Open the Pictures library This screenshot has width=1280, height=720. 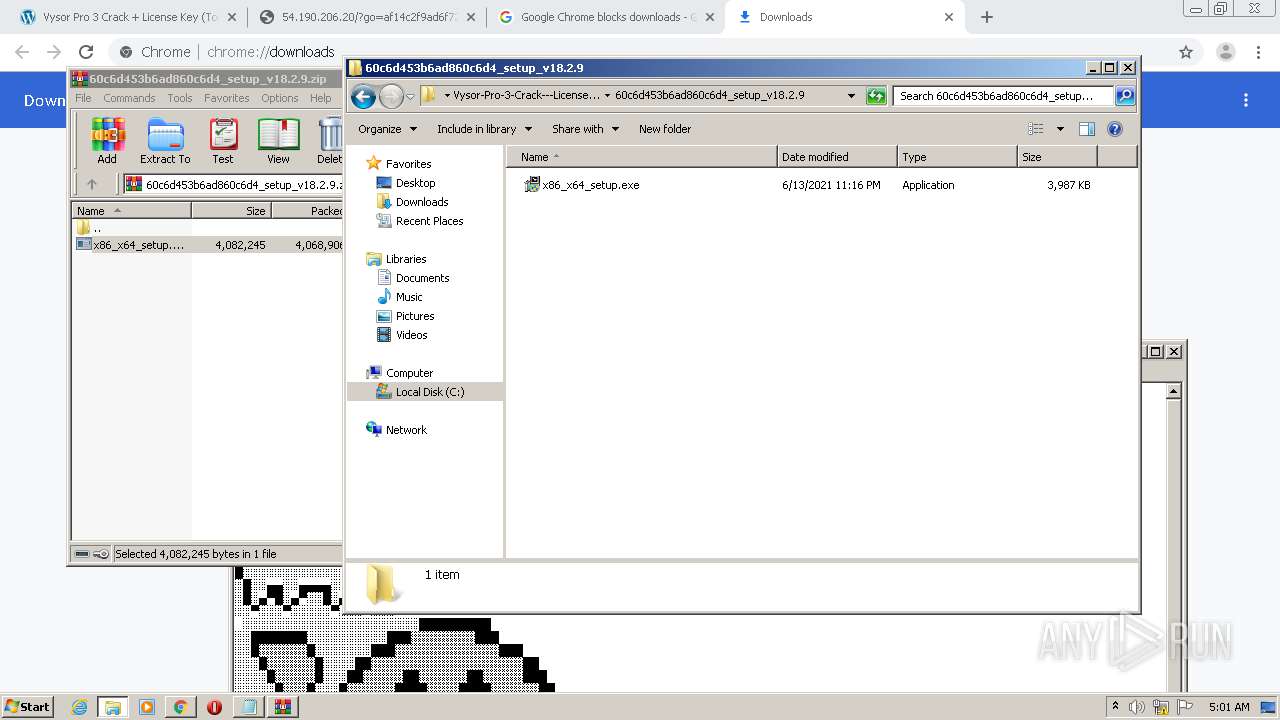point(414,316)
